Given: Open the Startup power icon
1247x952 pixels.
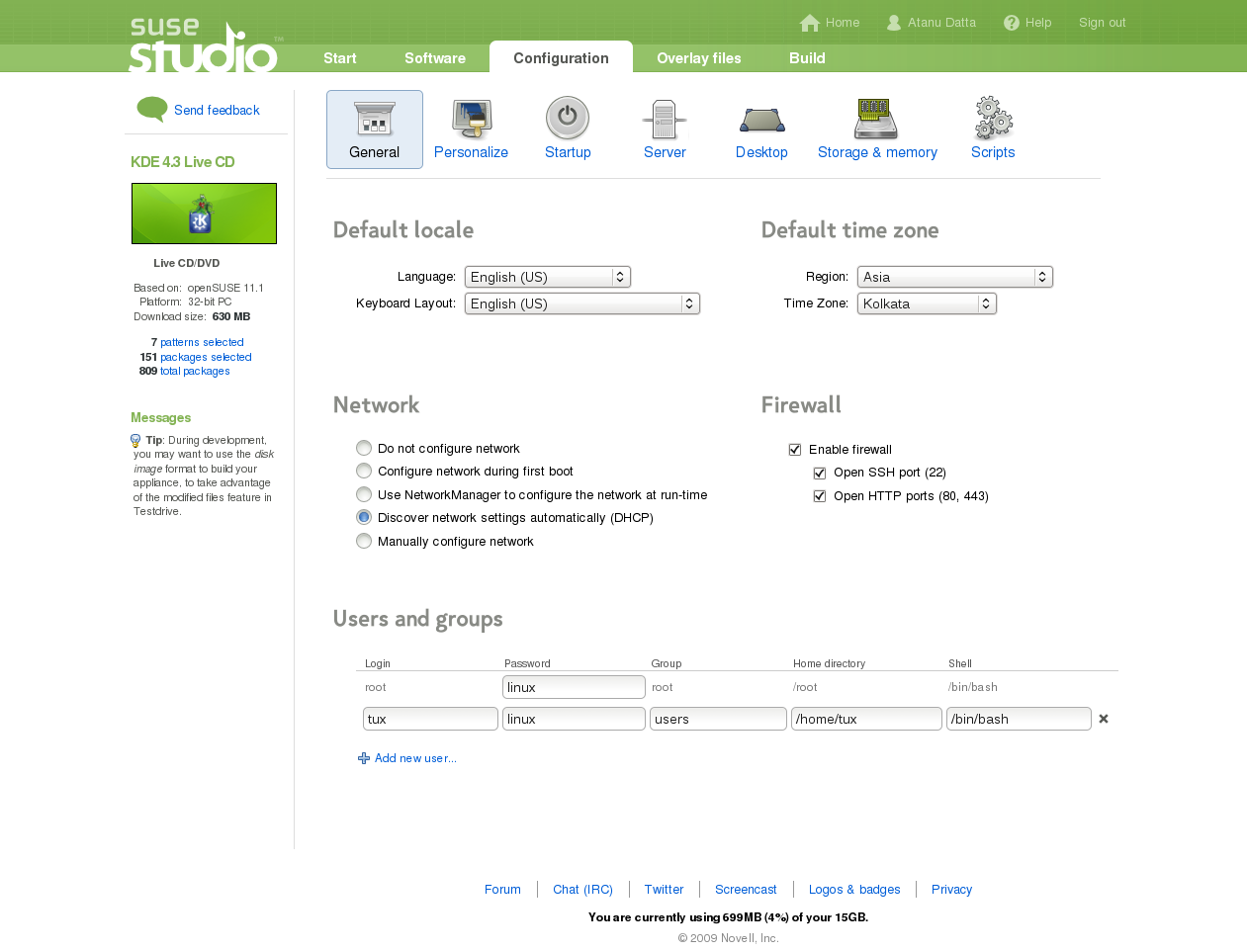Looking at the screenshot, I should click(x=568, y=118).
